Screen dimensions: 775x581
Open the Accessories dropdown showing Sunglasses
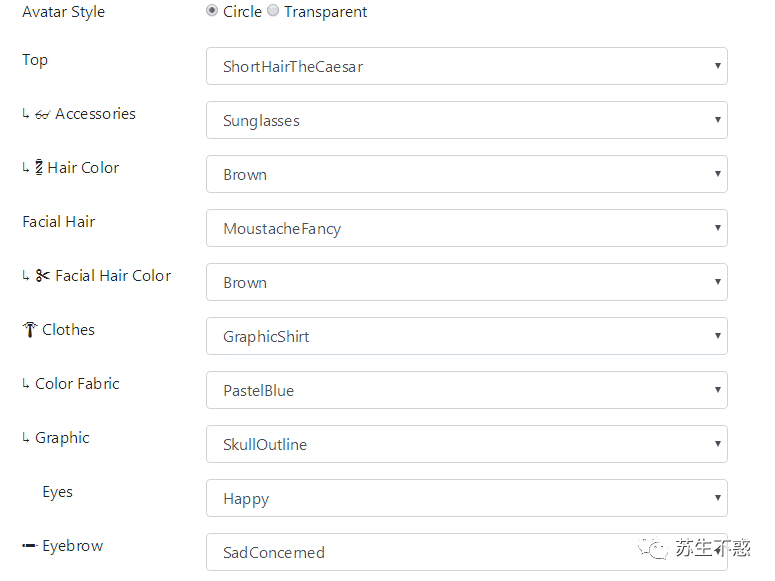coord(466,121)
